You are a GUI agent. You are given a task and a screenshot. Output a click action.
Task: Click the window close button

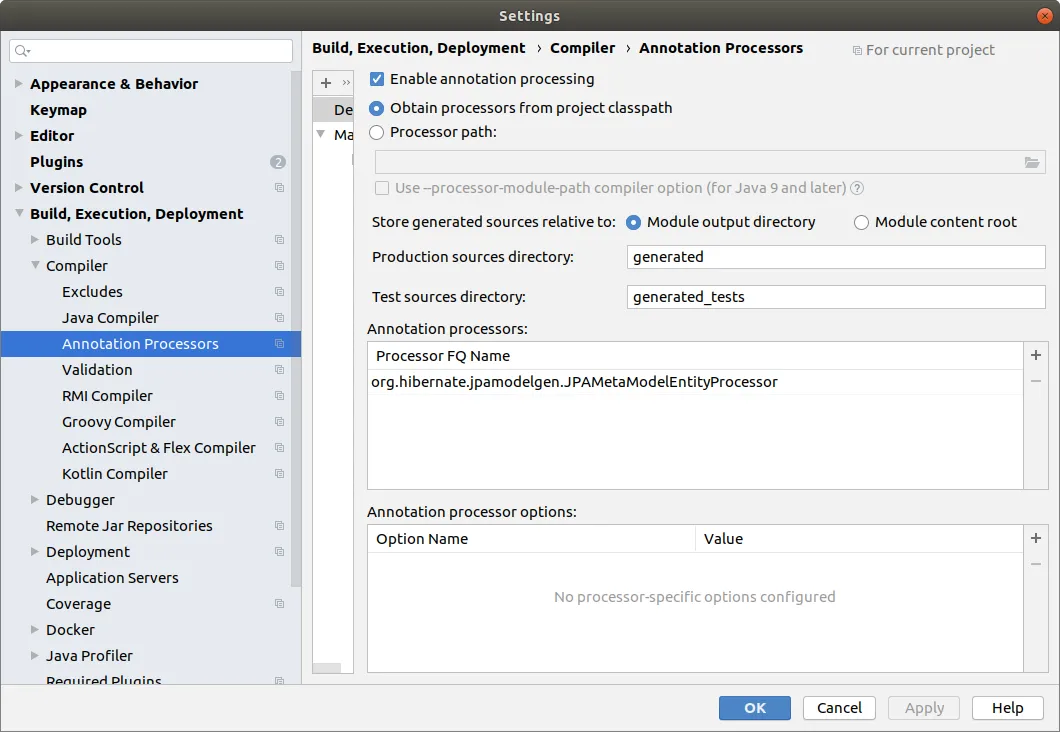(1043, 15)
